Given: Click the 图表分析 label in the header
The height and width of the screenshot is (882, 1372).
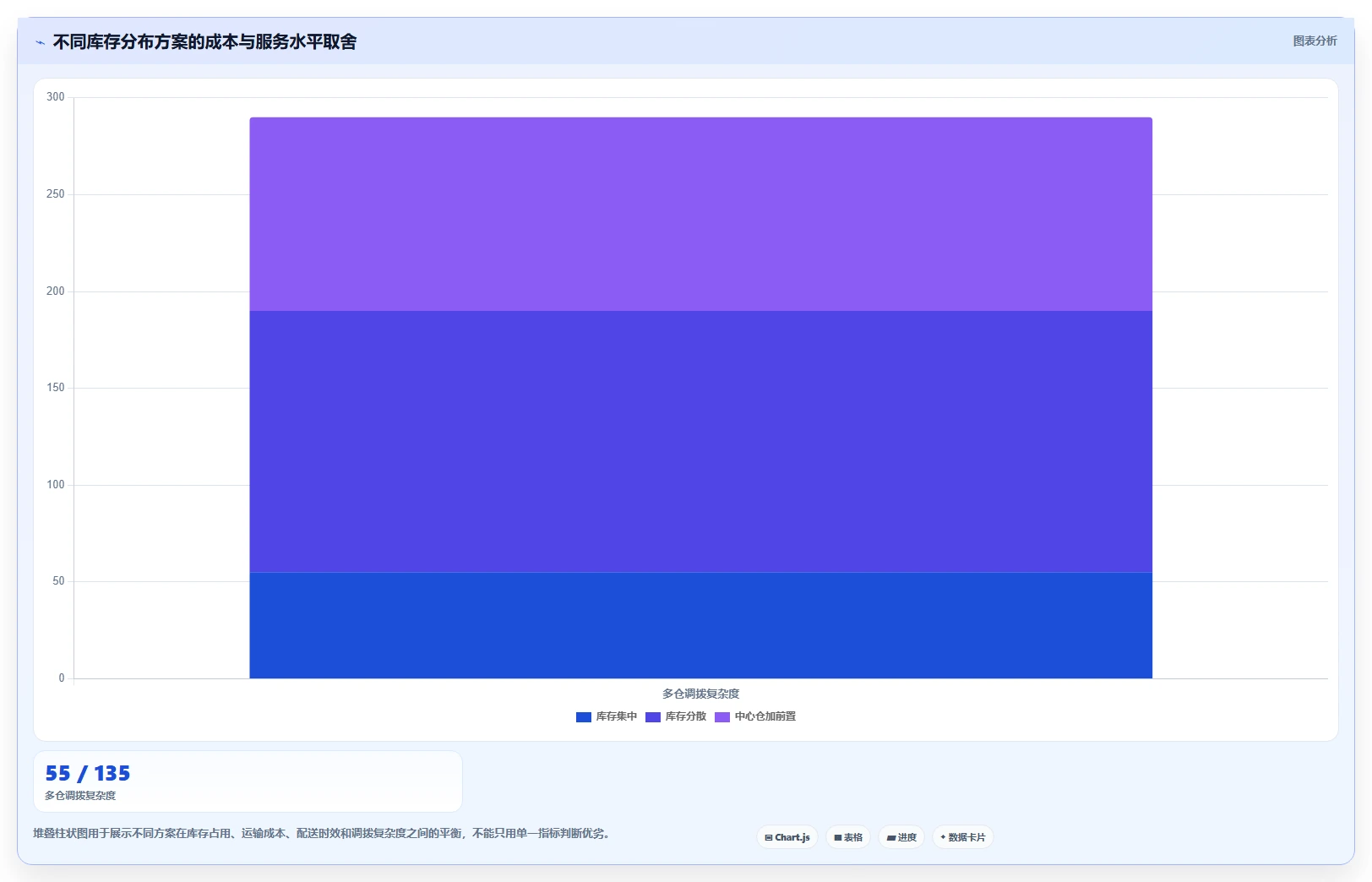Looking at the screenshot, I should (1315, 41).
